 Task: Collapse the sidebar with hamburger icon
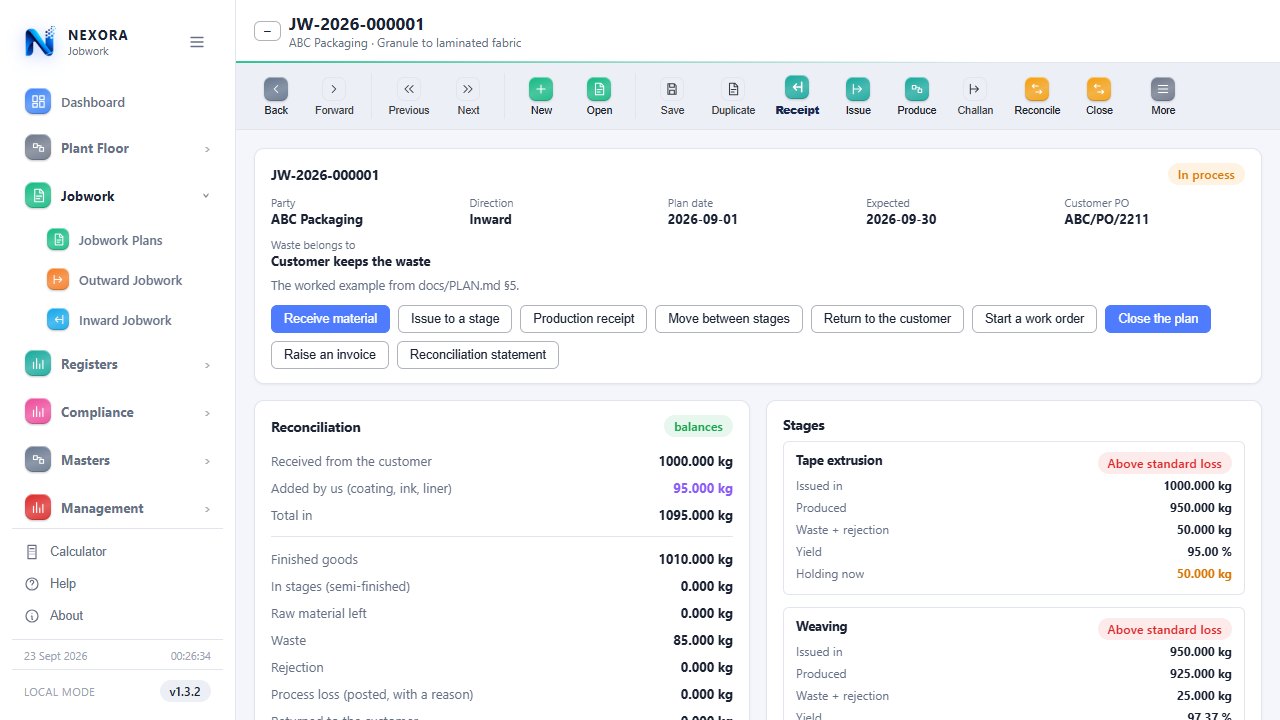click(x=197, y=42)
